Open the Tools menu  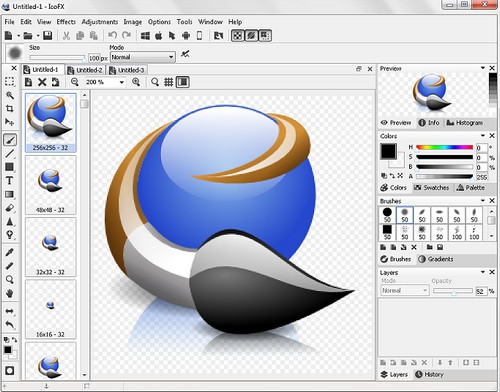pyautogui.click(x=184, y=22)
